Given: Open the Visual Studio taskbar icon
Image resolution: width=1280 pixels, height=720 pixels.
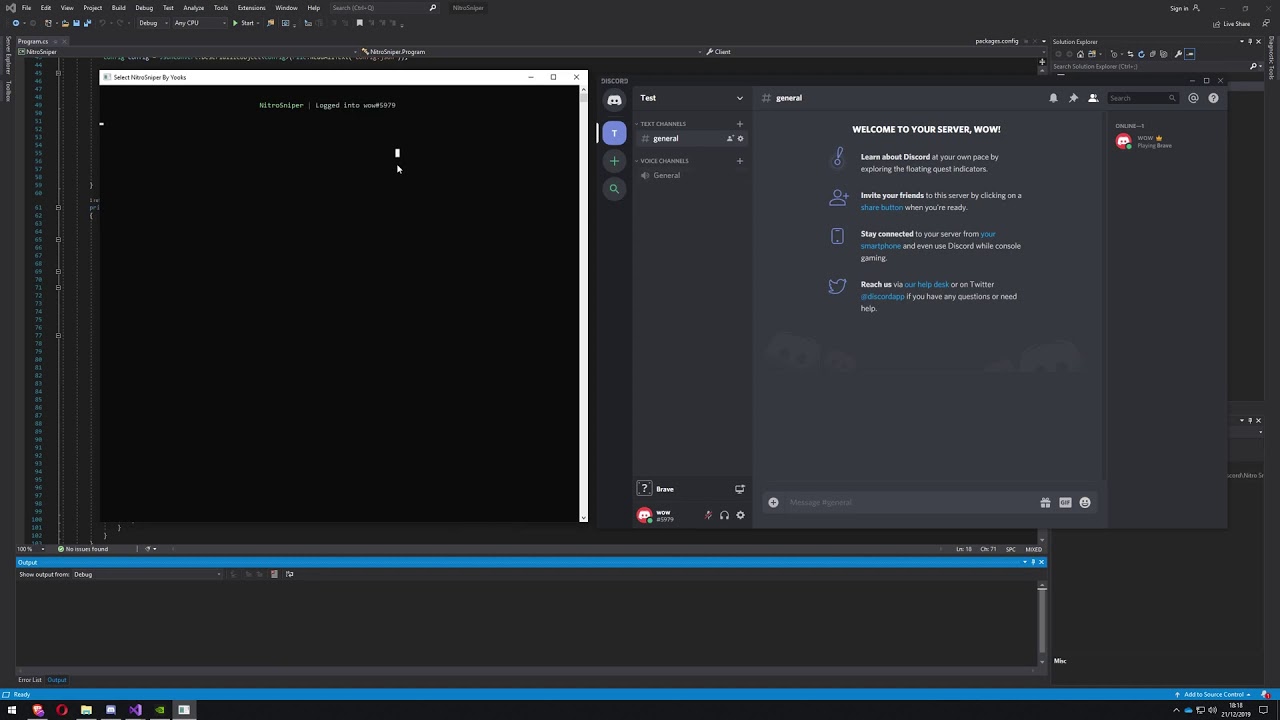Looking at the screenshot, I should pyautogui.click(x=135, y=711).
